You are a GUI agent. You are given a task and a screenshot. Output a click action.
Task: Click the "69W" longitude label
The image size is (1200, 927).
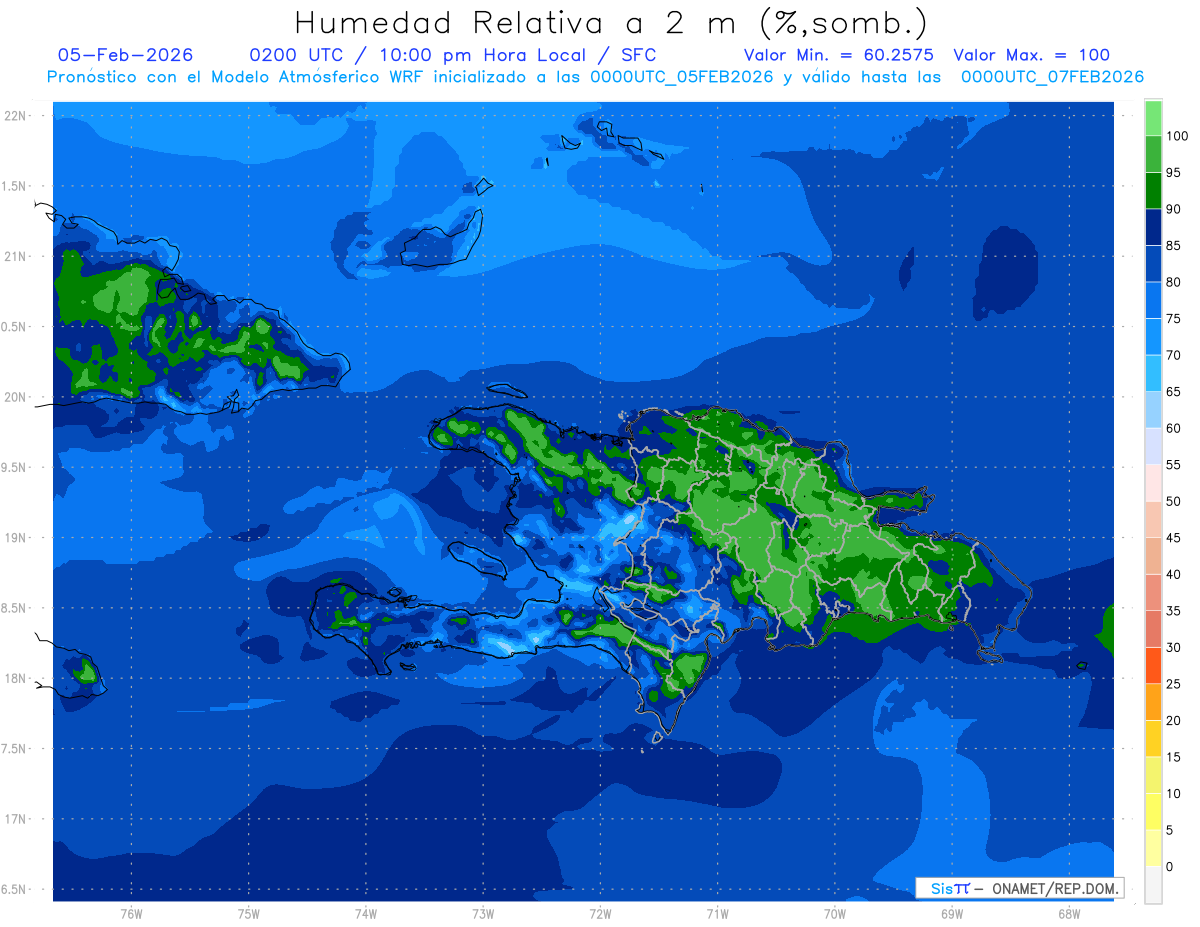click(x=952, y=914)
